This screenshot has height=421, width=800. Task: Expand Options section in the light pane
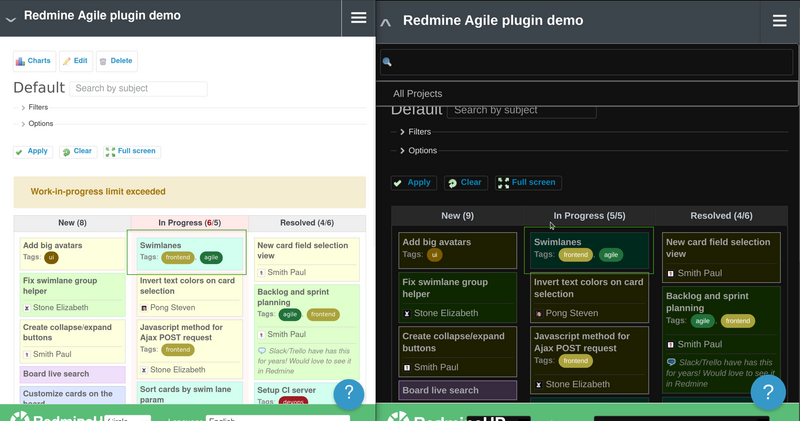(38, 124)
